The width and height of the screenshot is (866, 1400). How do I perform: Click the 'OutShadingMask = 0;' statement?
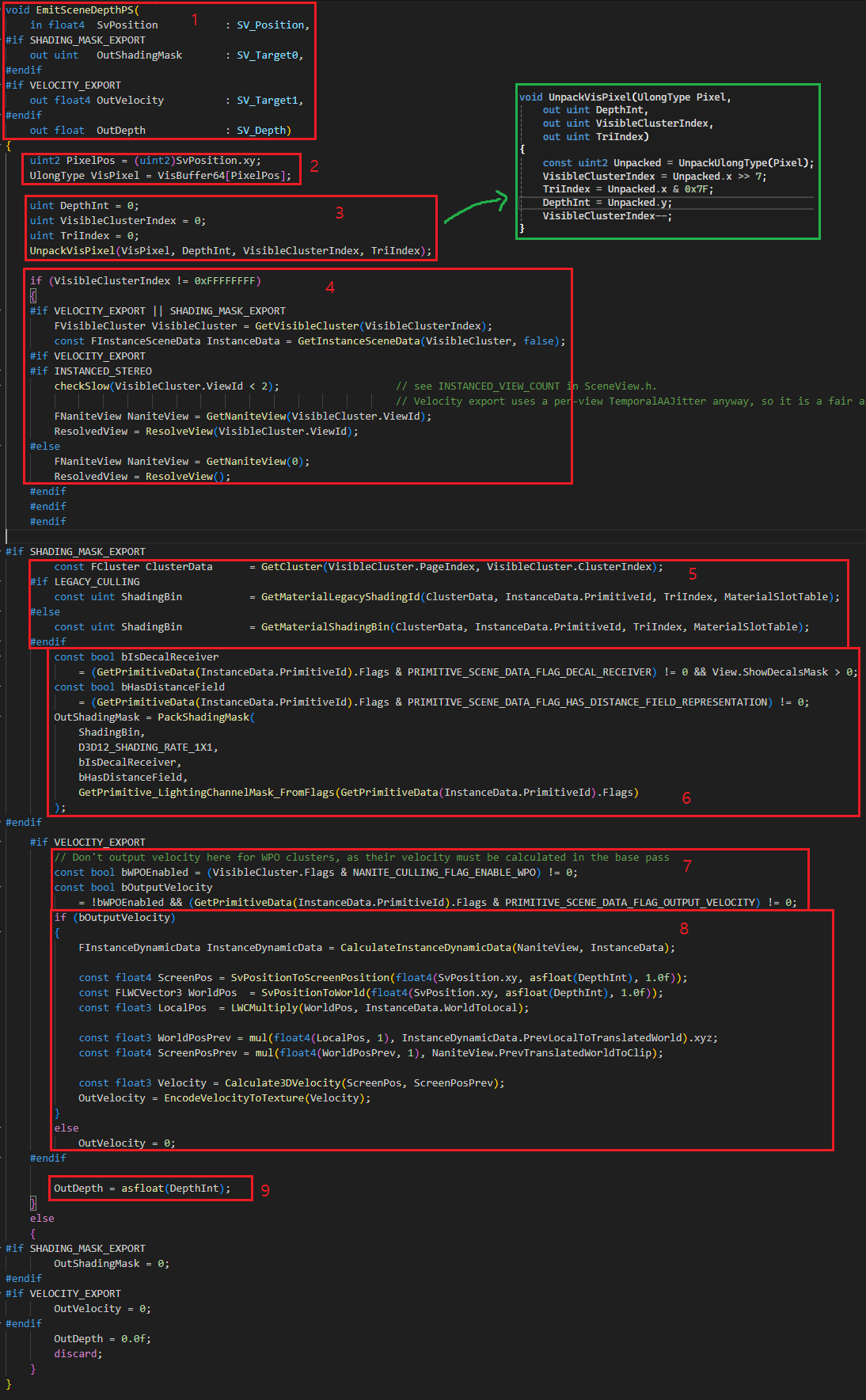pyautogui.click(x=112, y=1264)
